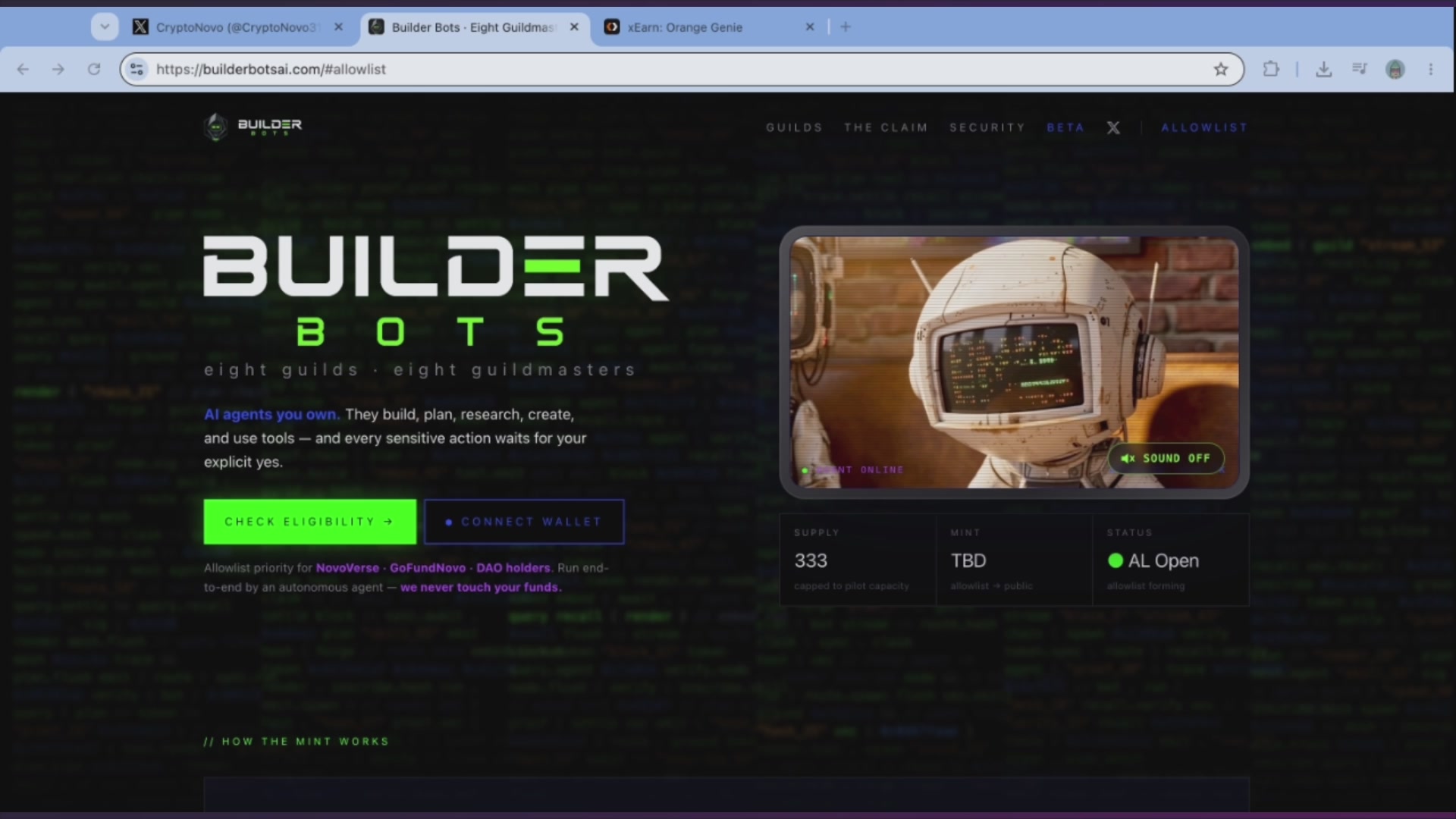Click the CONNECT WALLET button

pyautogui.click(x=524, y=522)
